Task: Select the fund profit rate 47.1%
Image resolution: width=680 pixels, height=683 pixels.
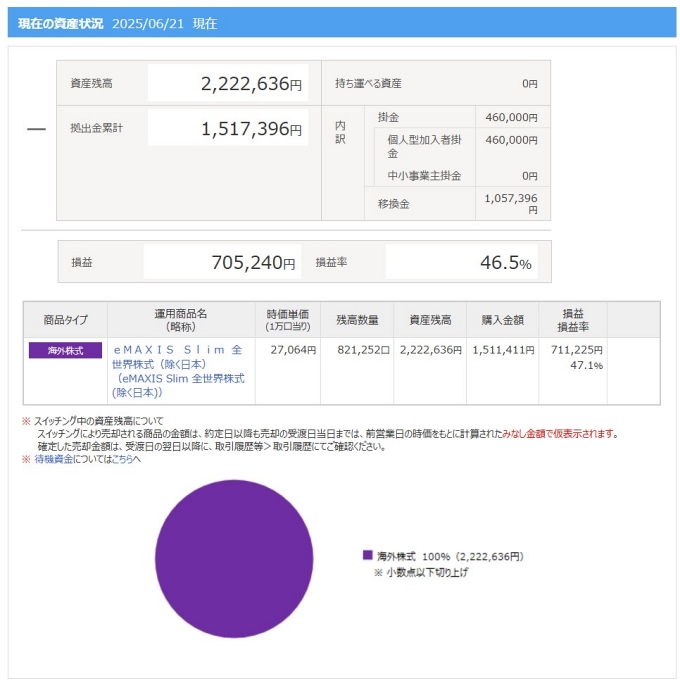Action: coord(586,365)
